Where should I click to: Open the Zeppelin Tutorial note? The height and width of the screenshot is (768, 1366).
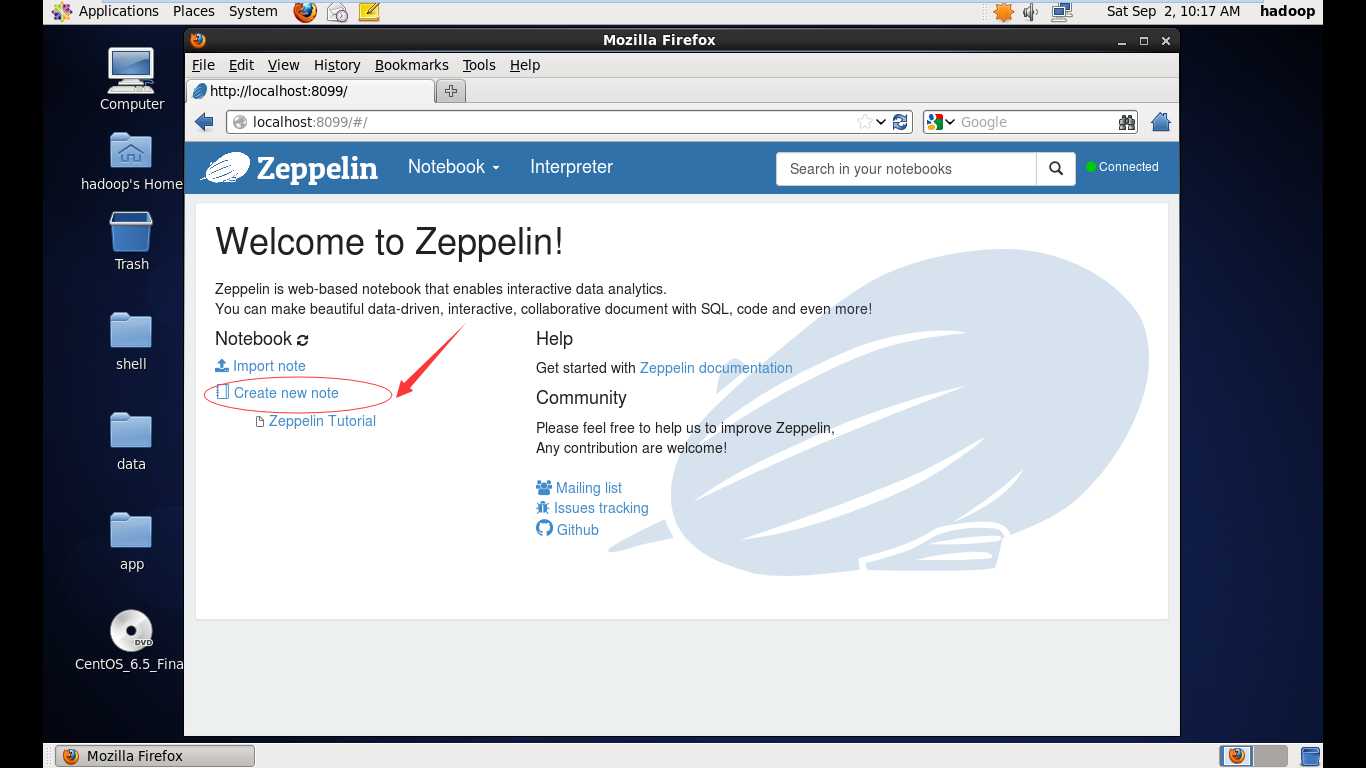pos(322,421)
